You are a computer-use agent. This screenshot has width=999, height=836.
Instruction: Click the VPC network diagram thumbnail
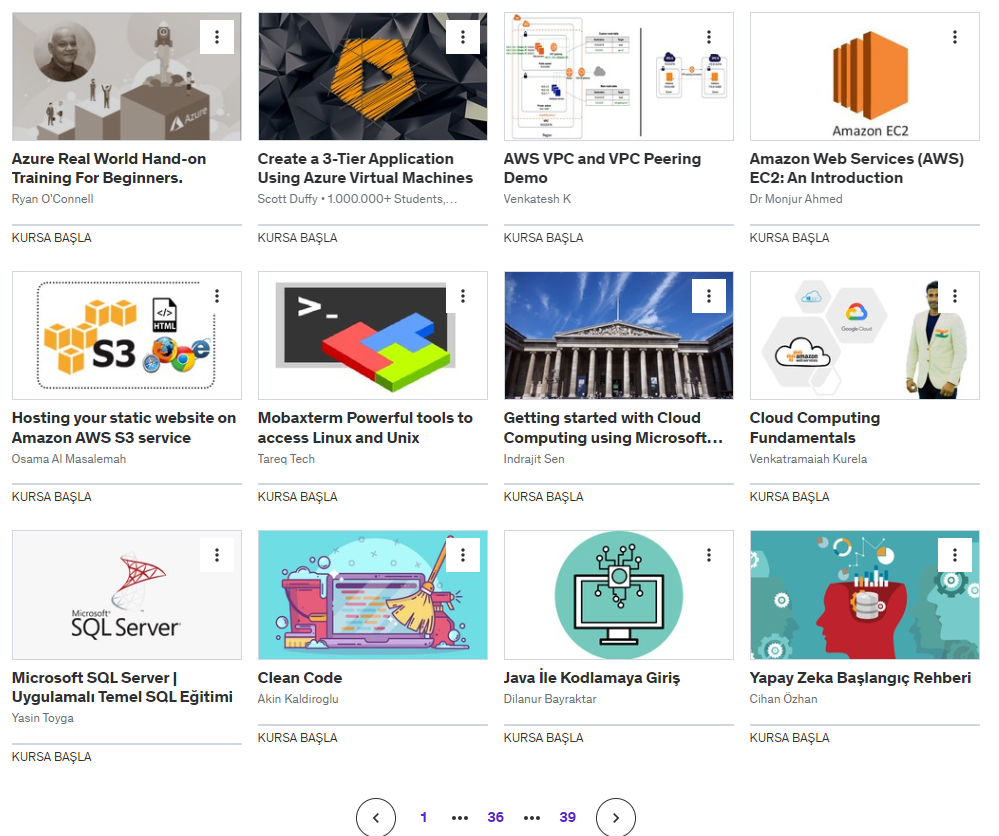[x=619, y=76]
